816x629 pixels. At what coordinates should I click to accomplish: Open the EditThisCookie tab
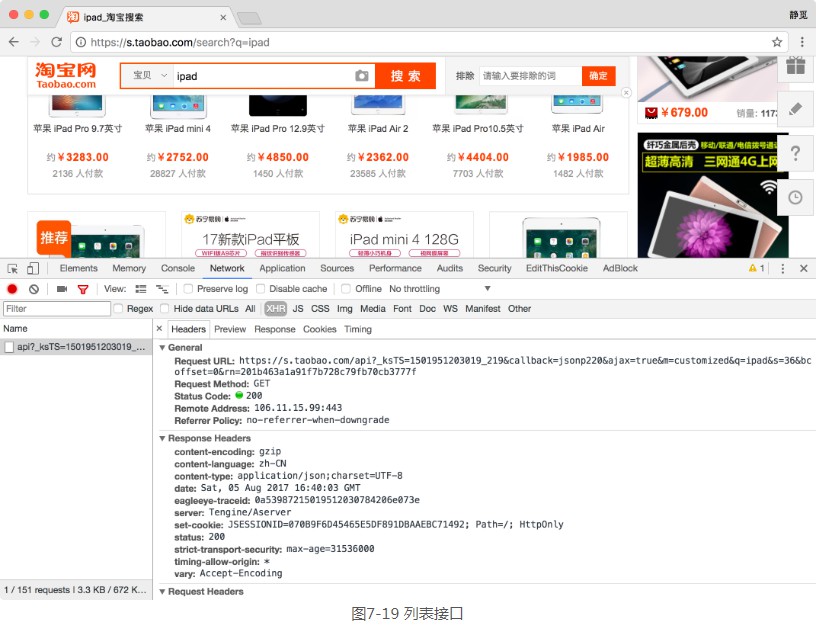click(556, 268)
